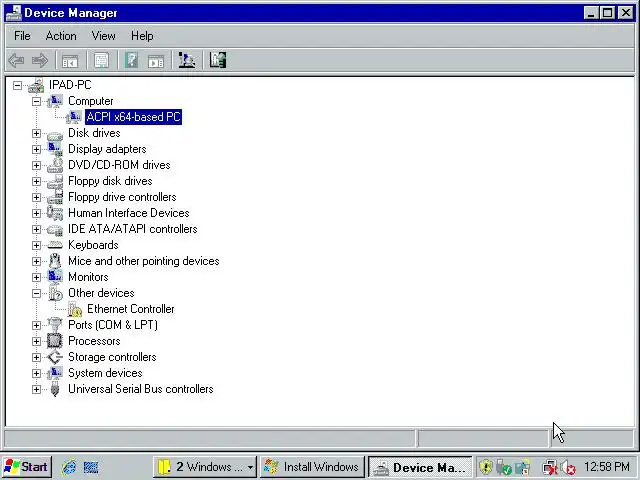
Task: Click the Update driver toolbar icon
Action: coord(218,60)
